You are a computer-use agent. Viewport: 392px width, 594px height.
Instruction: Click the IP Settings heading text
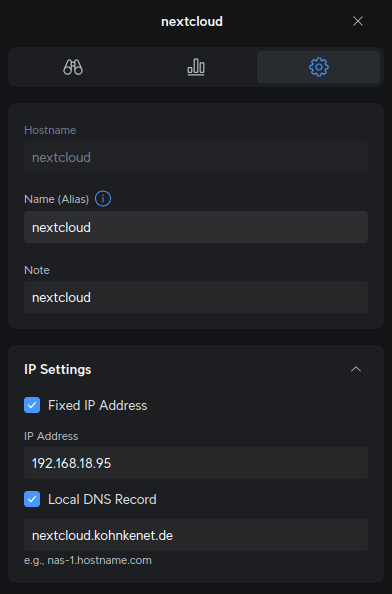[x=58, y=369]
